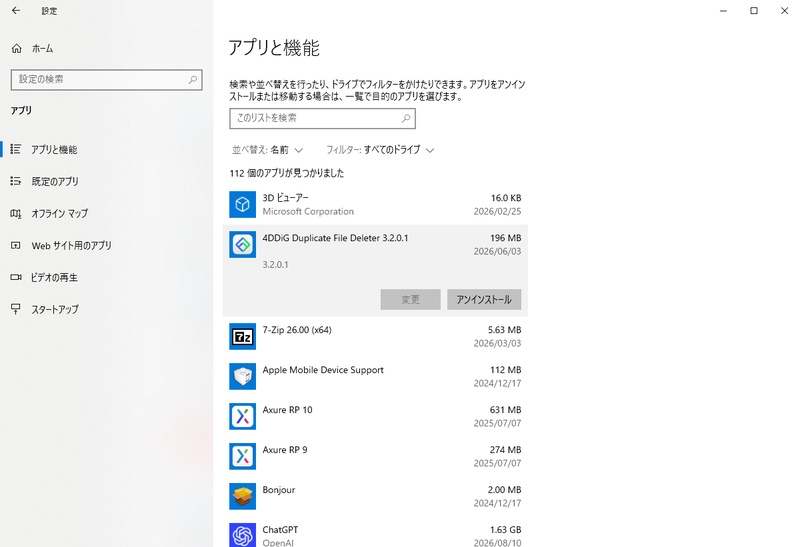Image resolution: width=800 pixels, height=547 pixels.
Task: Click the Microsoft Corporation publisher text
Action: pyautogui.click(x=308, y=211)
